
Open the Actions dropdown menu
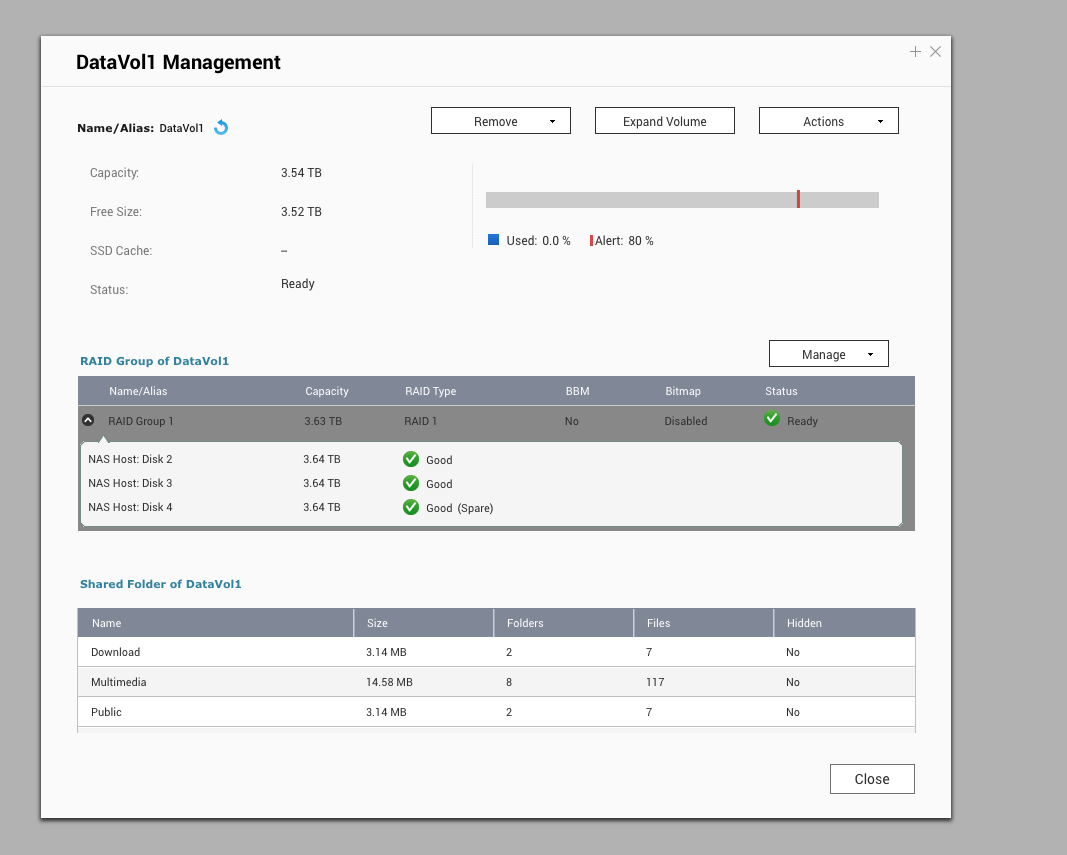880,120
